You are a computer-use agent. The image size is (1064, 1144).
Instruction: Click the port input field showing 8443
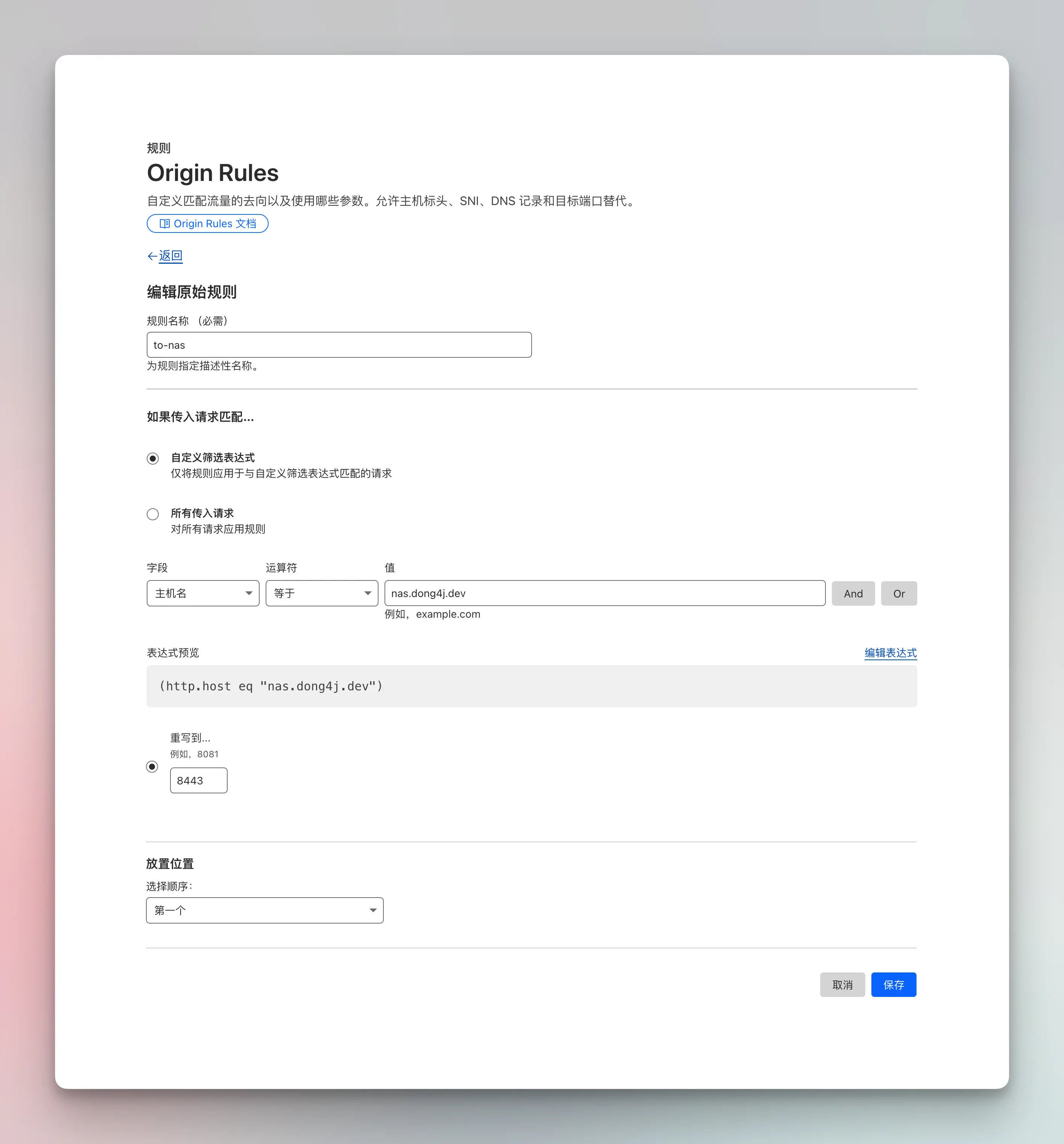tap(199, 780)
